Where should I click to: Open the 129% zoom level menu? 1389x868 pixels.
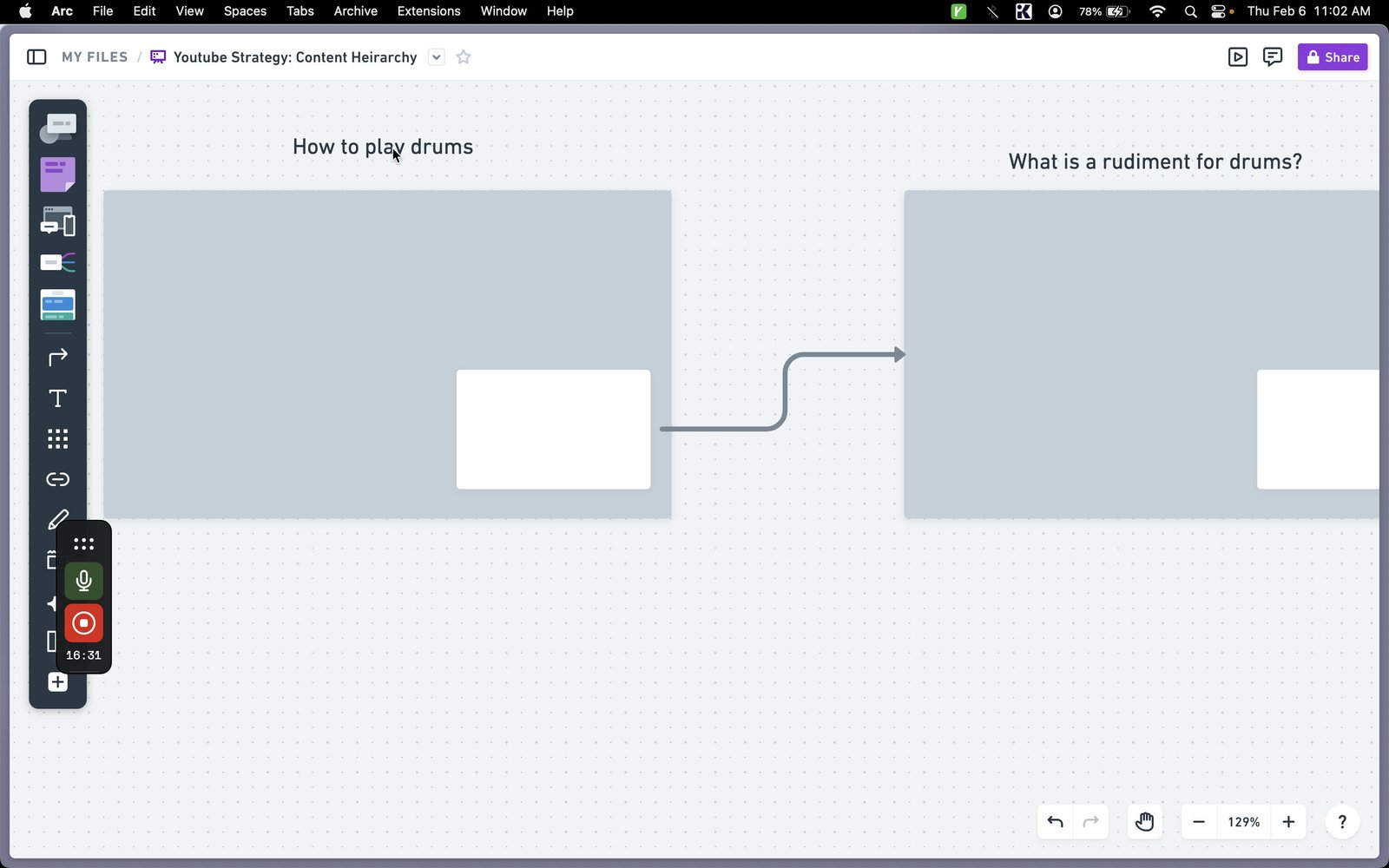click(1244, 822)
